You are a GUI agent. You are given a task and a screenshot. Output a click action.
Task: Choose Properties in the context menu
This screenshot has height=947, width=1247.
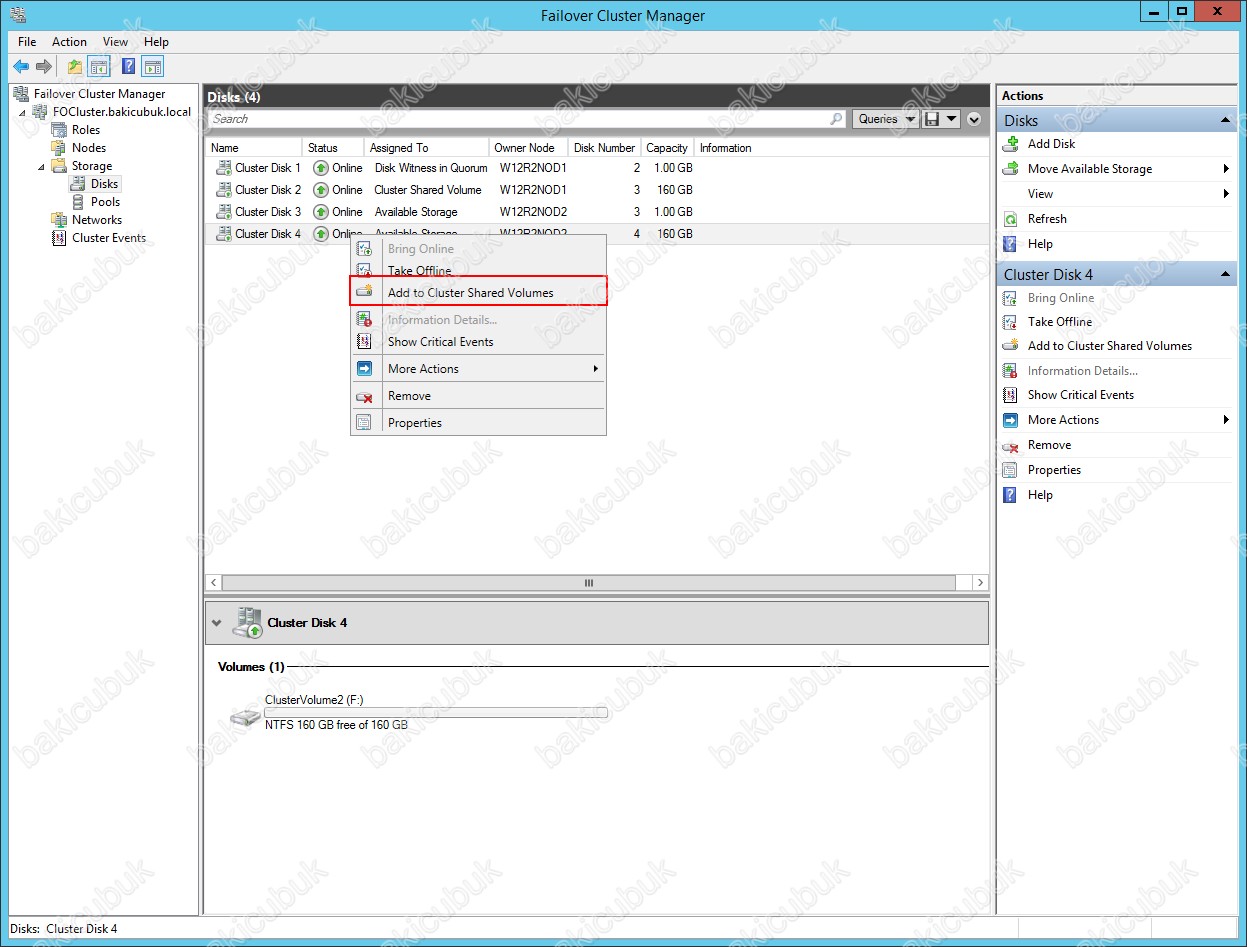(478, 423)
